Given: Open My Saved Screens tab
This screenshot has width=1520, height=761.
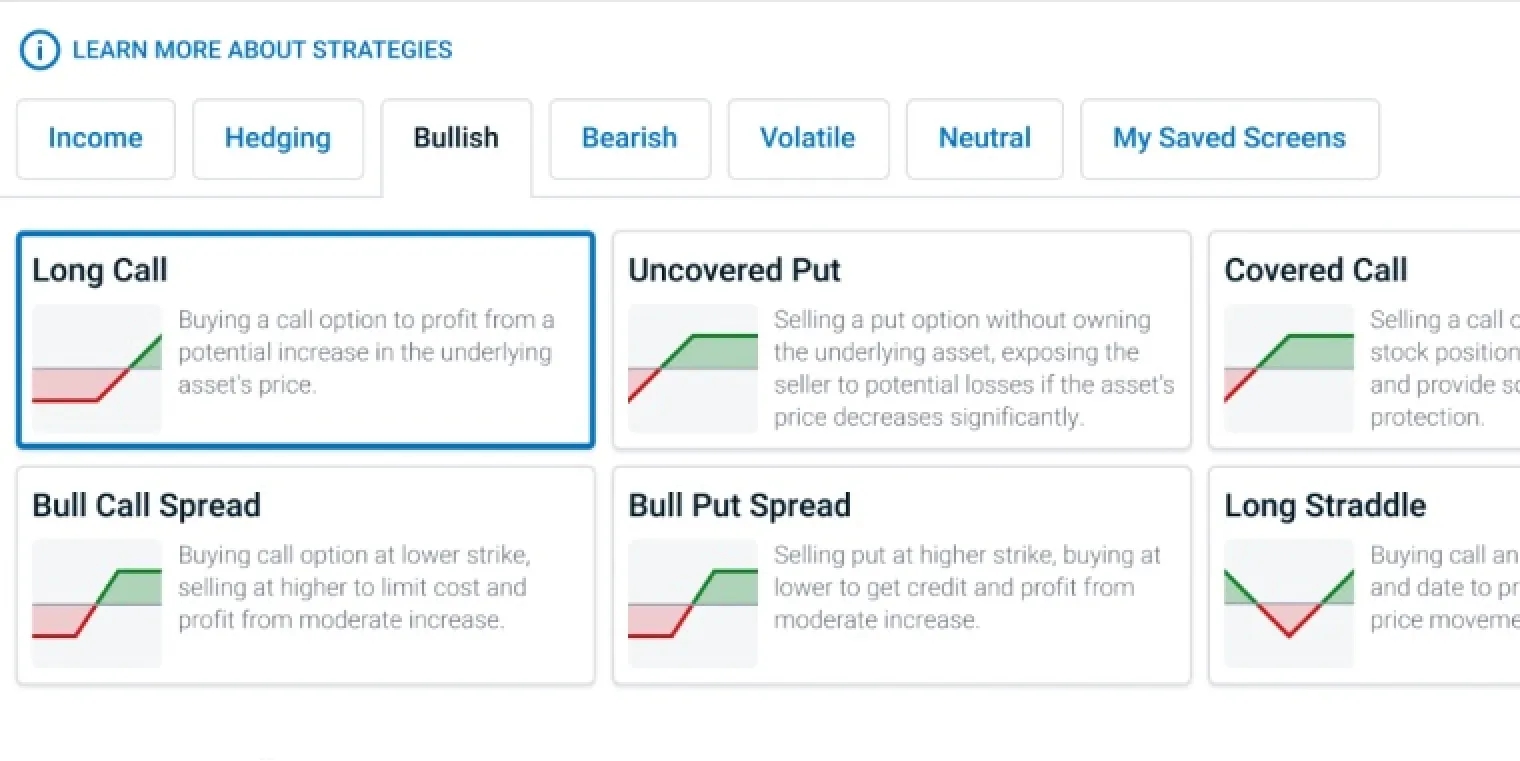Looking at the screenshot, I should pyautogui.click(x=1229, y=138).
